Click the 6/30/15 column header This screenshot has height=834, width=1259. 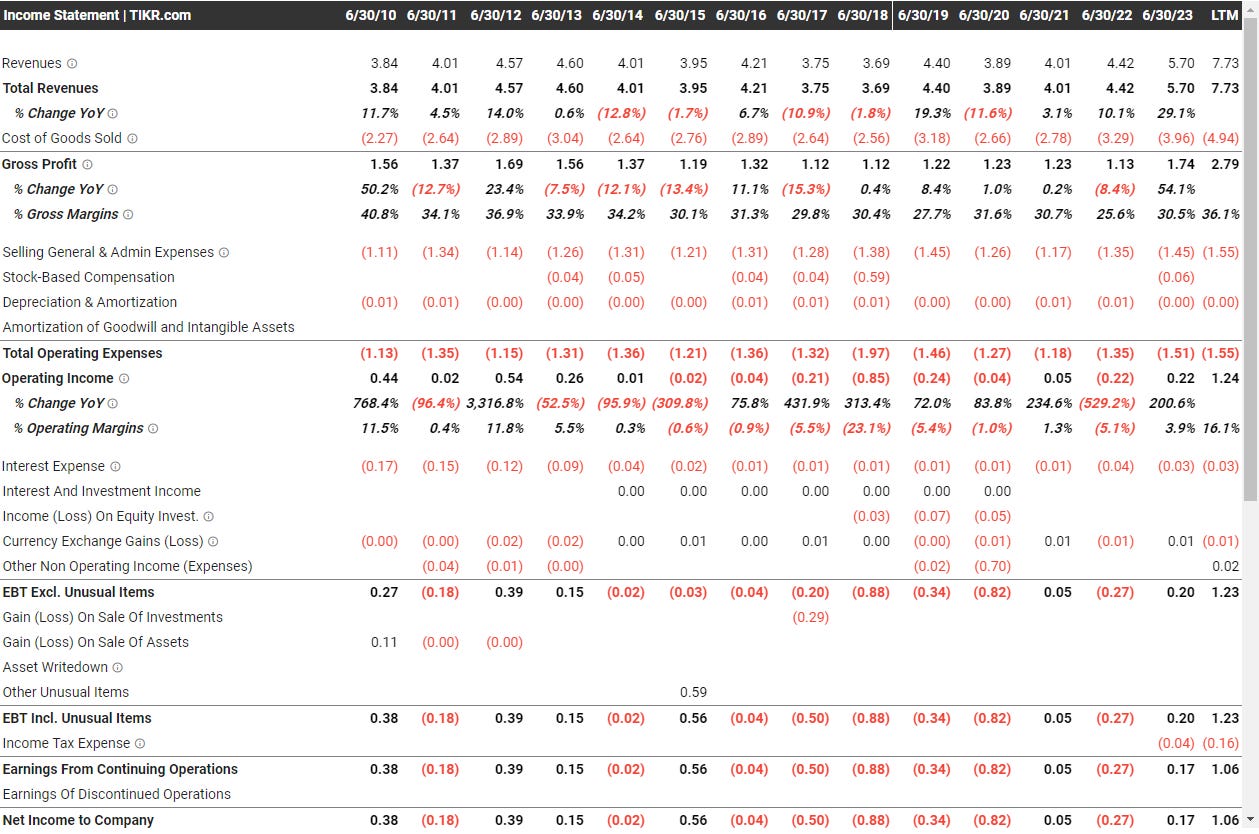pos(680,15)
